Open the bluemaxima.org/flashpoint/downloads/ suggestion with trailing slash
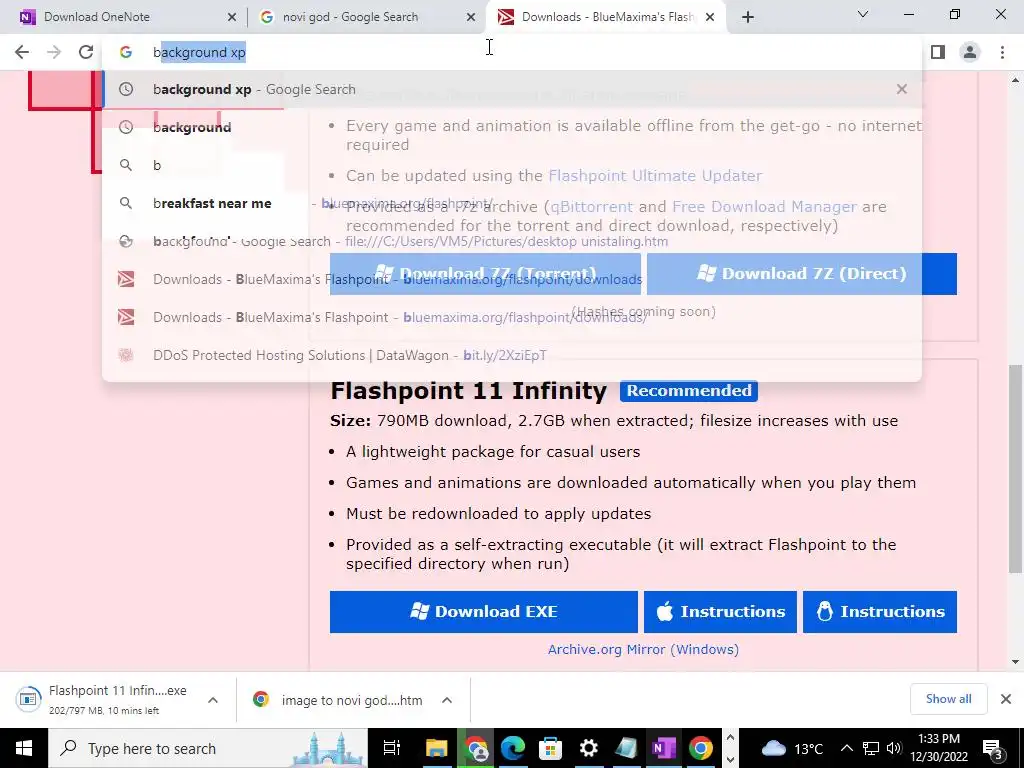This screenshot has height=768, width=1024. coord(511,317)
